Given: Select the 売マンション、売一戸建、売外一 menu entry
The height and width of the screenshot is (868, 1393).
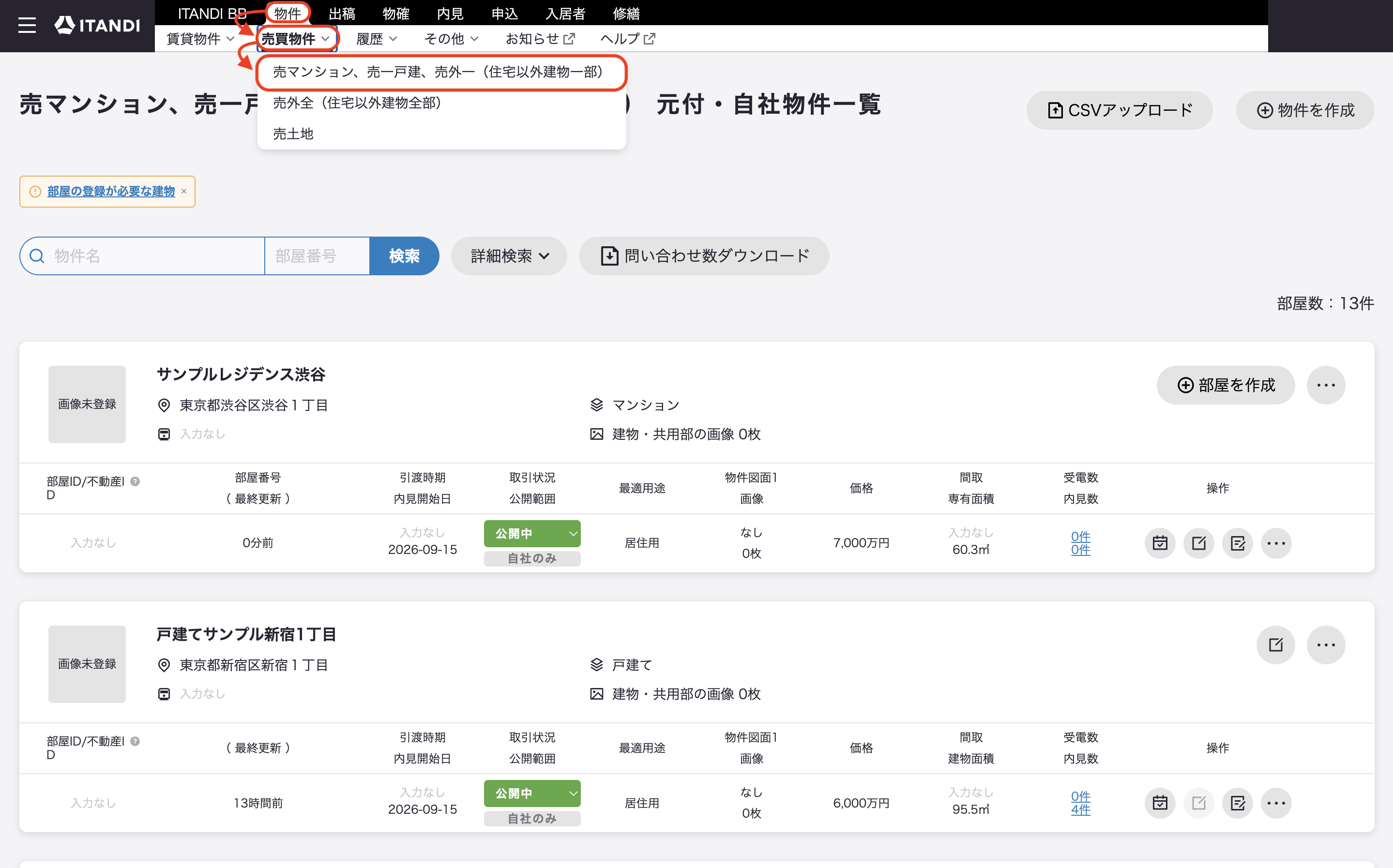Looking at the screenshot, I should (x=441, y=72).
